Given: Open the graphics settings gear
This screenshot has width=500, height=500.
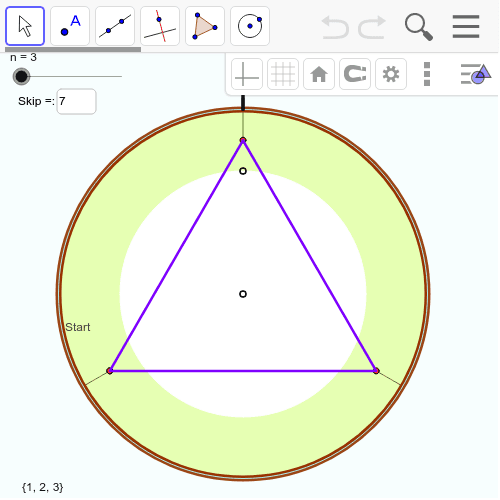Looking at the screenshot, I should coord(391,74).
